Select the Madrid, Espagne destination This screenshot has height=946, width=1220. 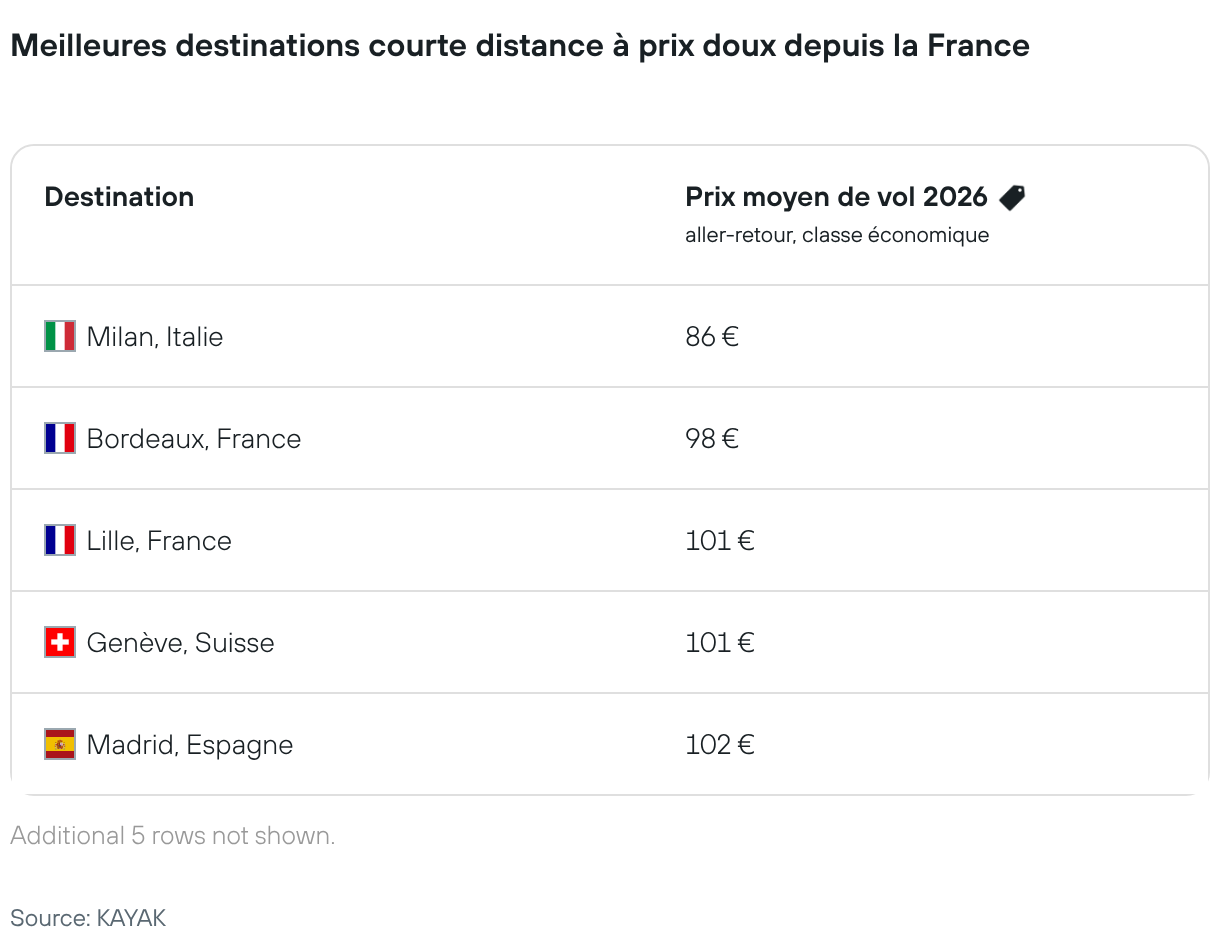tap(190, 745)
